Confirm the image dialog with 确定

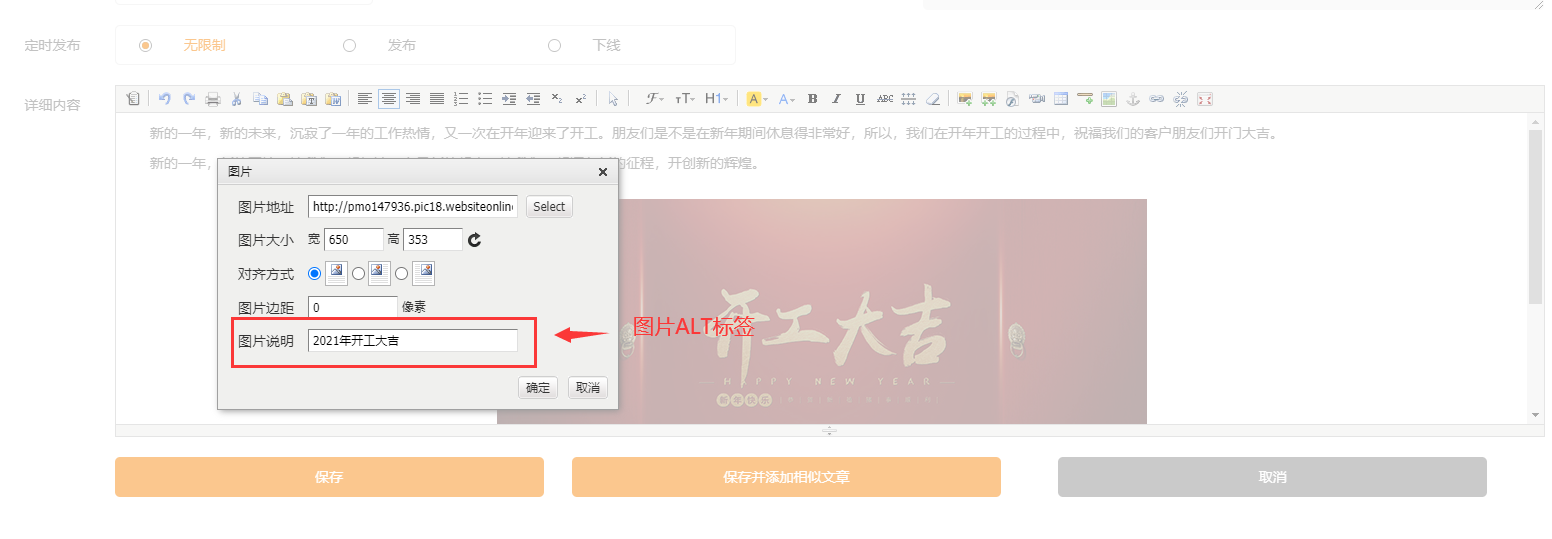538,388
